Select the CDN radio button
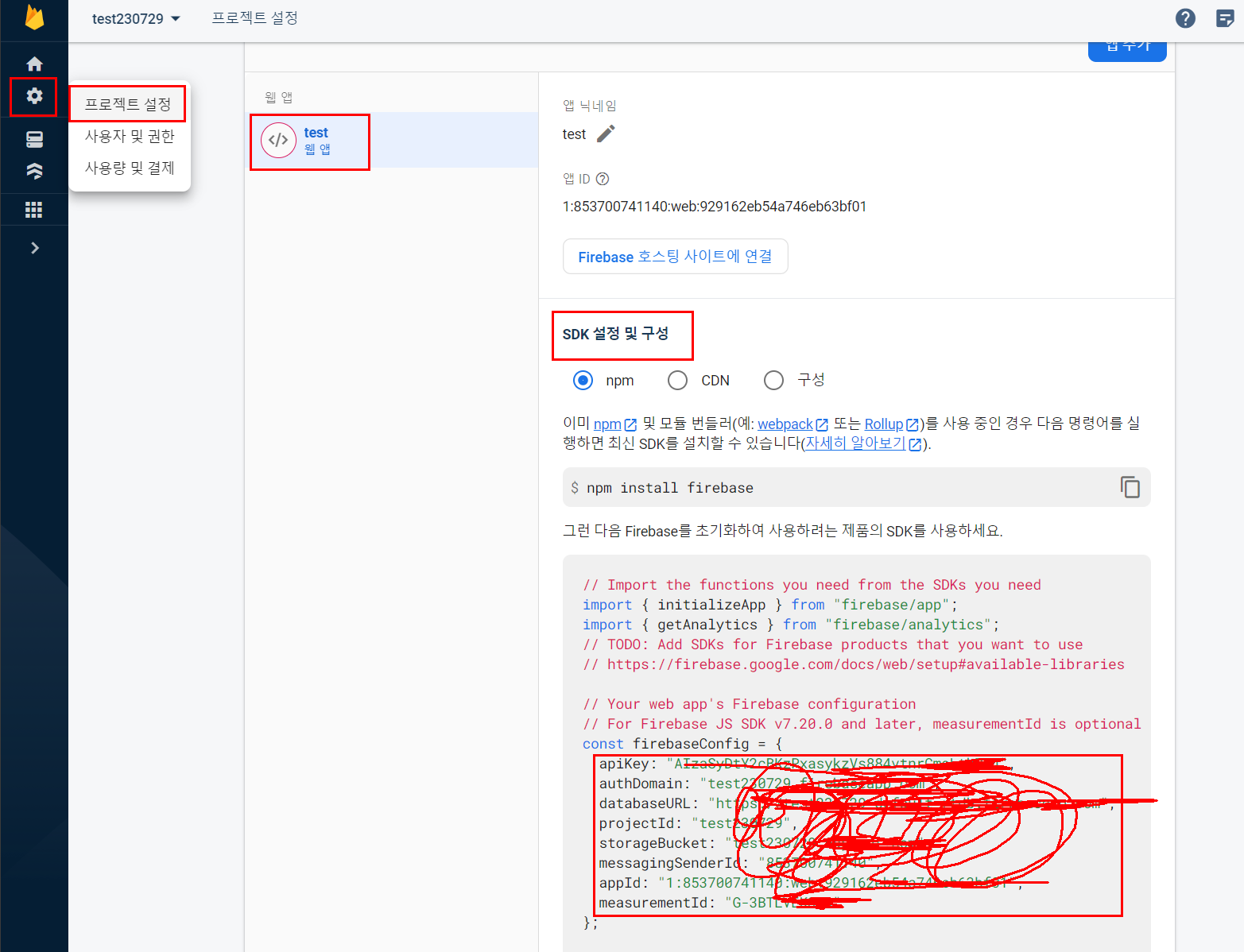 (x=677, y=381)
